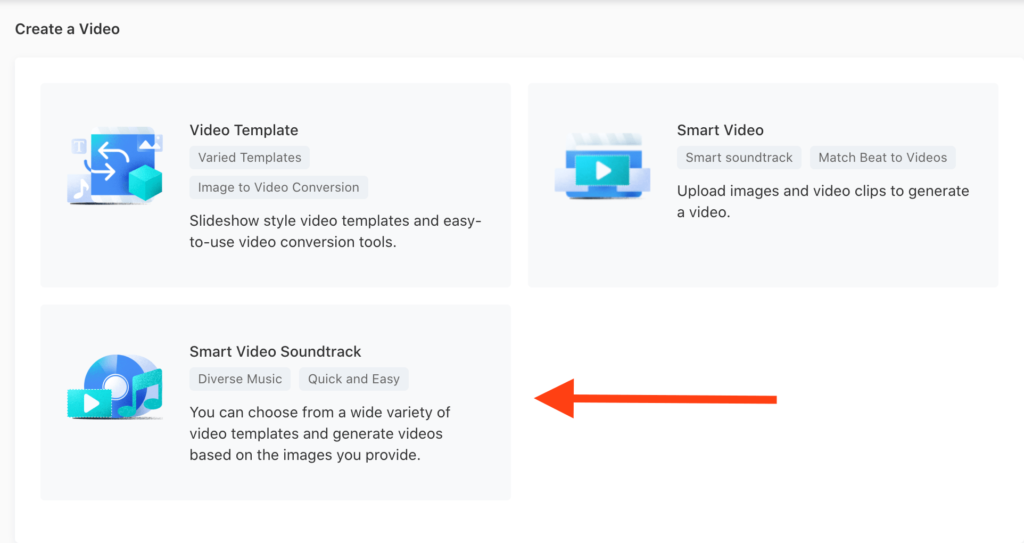1024x543 pixels.
Task: Open the Smart Video title
Action: [719, 130]
